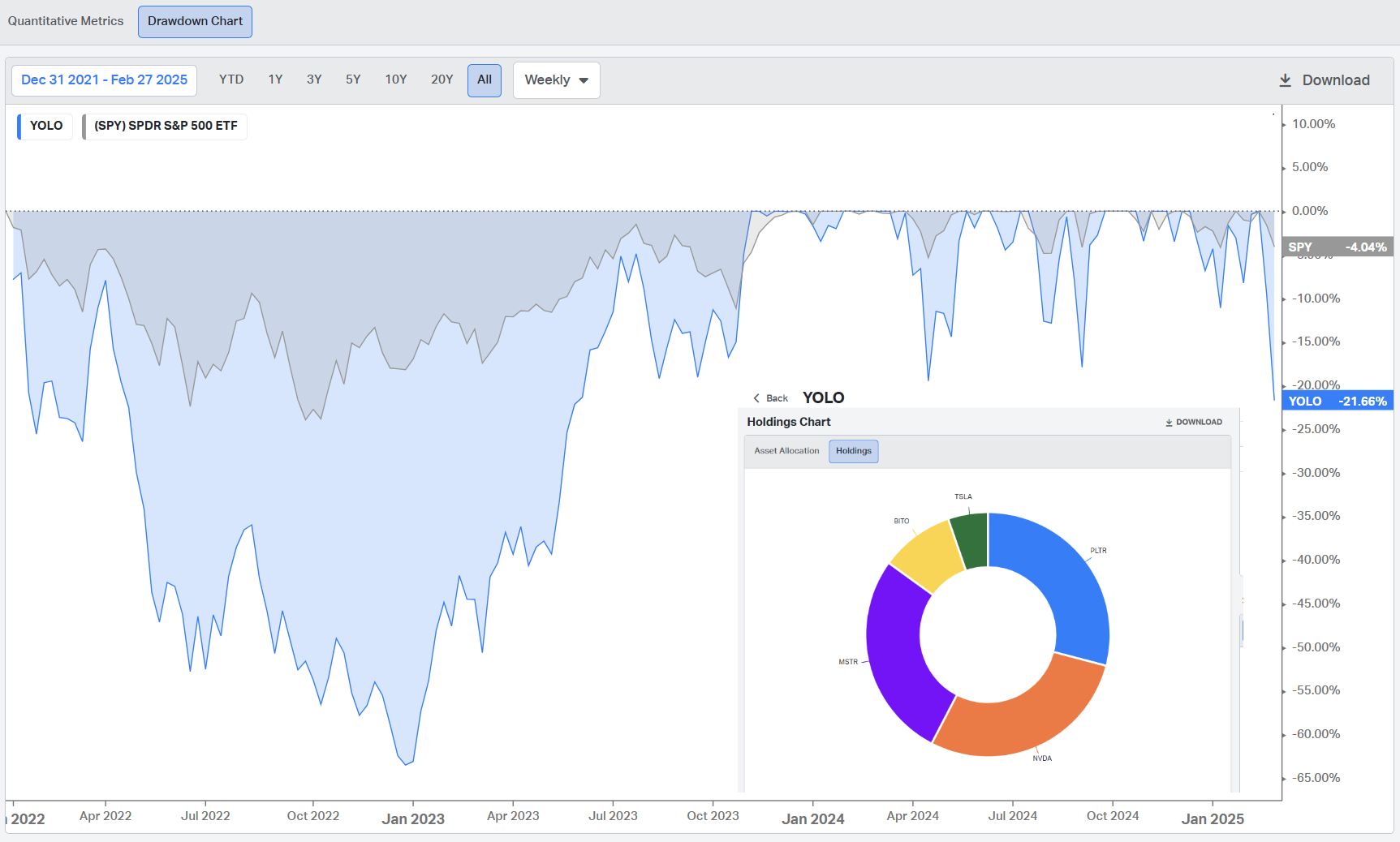Click the TSLA label above the donut
This screenshot has height=842, width=1400.
tap(963, 496)
